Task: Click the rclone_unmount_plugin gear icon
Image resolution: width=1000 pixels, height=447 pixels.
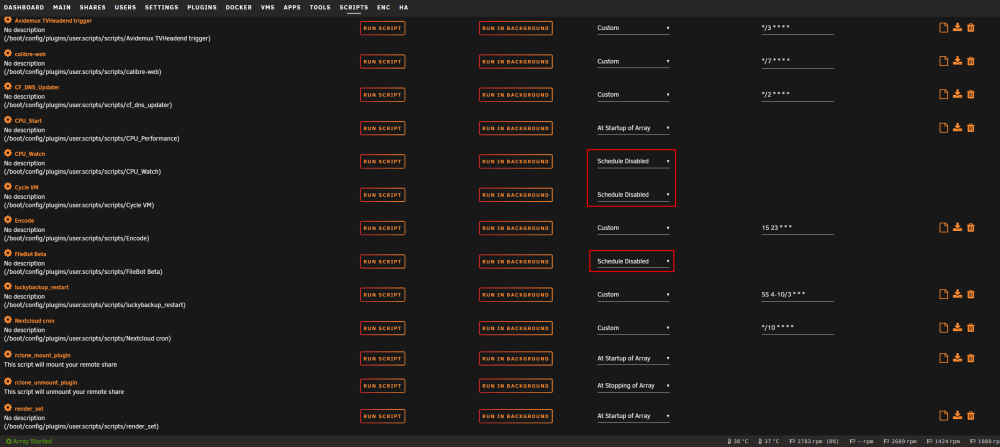Action: [x=8, y=382]
